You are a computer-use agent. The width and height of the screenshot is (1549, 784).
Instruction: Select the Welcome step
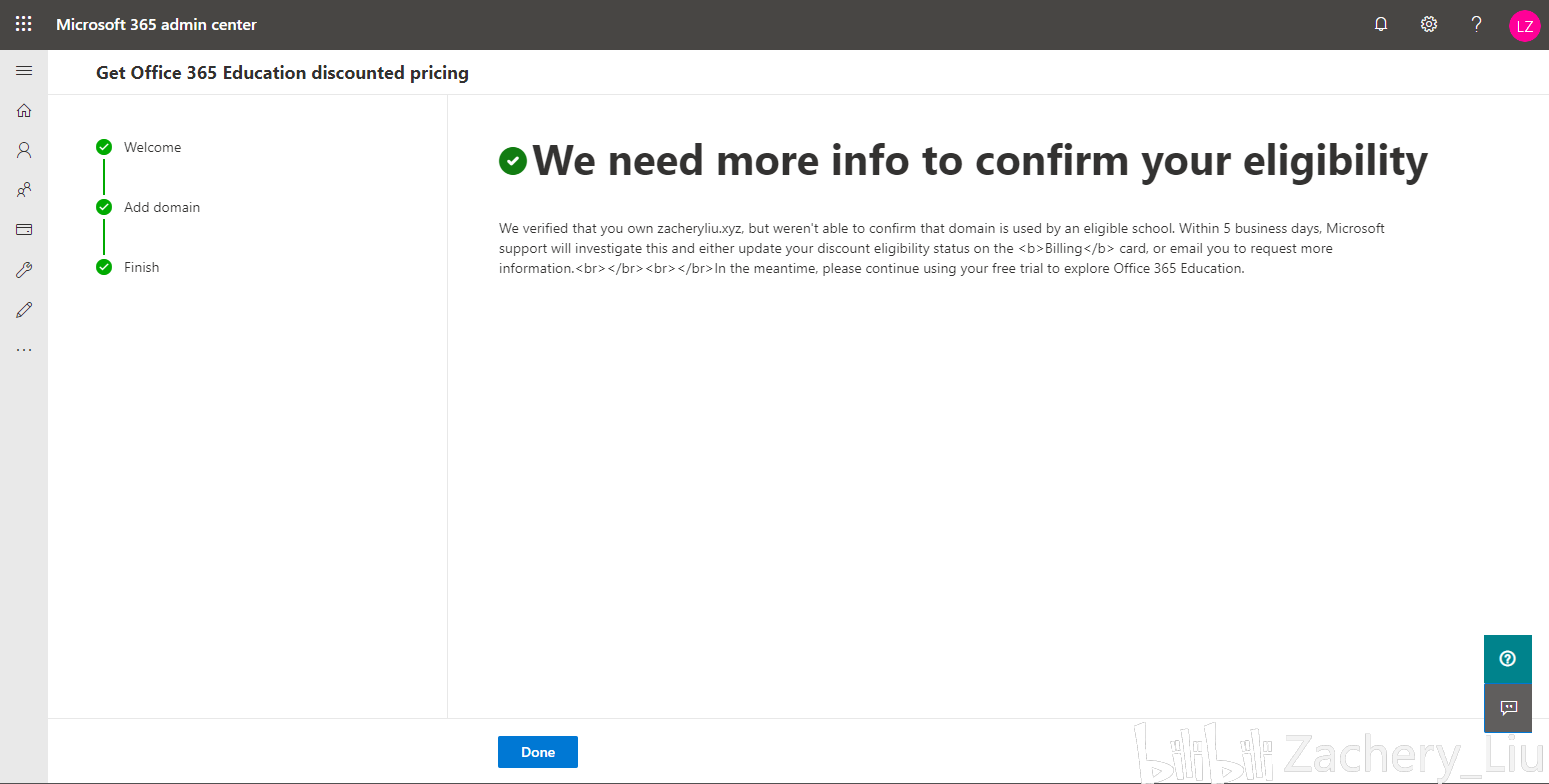(x=152, y=147)
